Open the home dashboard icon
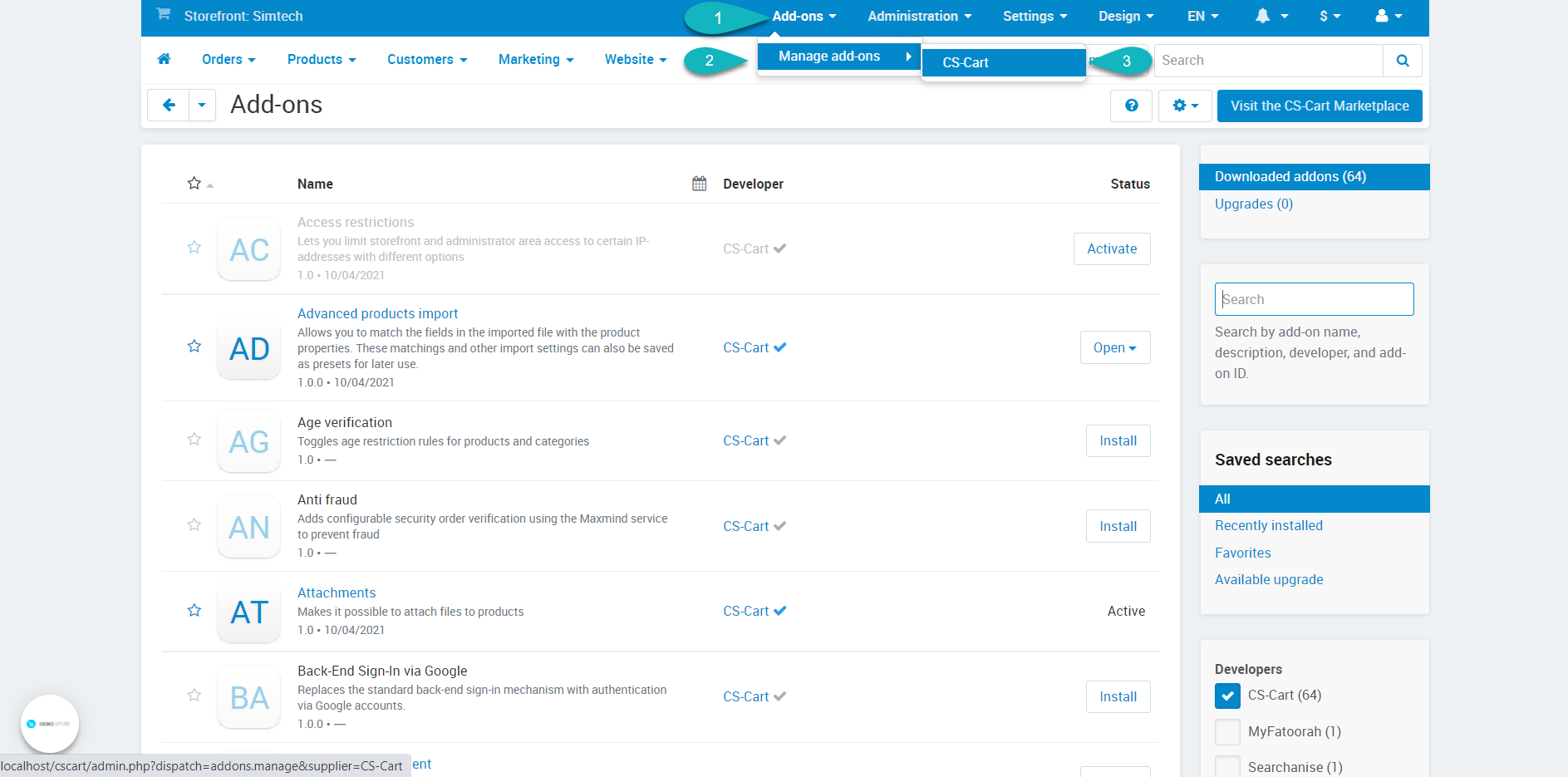1568x777 pixels. coord(164,59)
